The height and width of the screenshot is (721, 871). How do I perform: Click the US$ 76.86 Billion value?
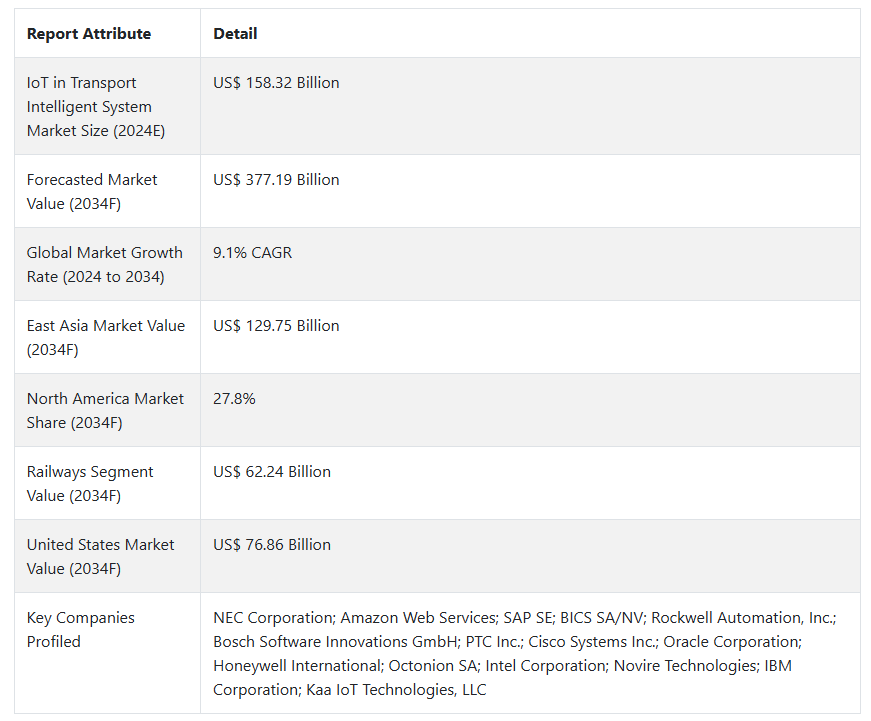point(271,545)
